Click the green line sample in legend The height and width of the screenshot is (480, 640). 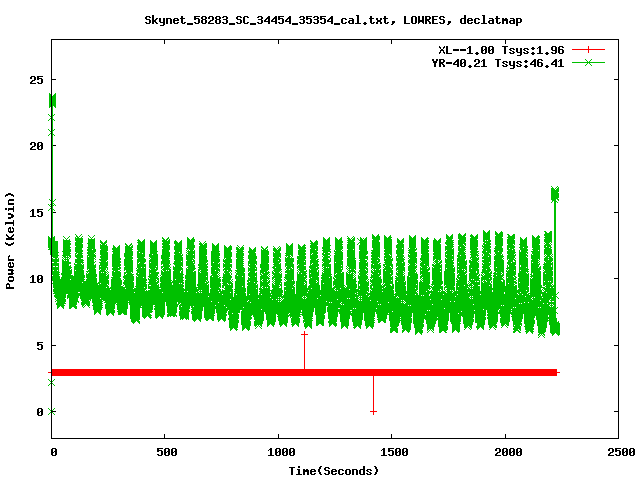(x=588, y=62)
